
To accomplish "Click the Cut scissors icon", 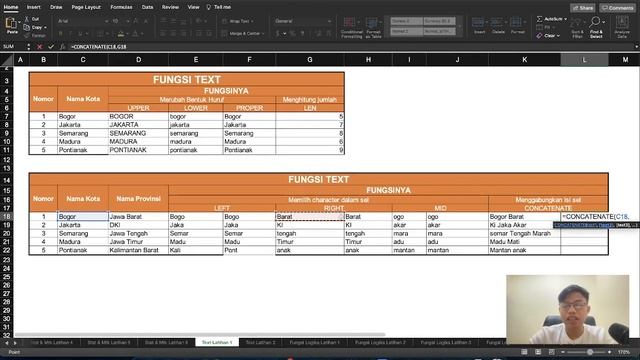I will pyautogui.click(x=27, y=19).
